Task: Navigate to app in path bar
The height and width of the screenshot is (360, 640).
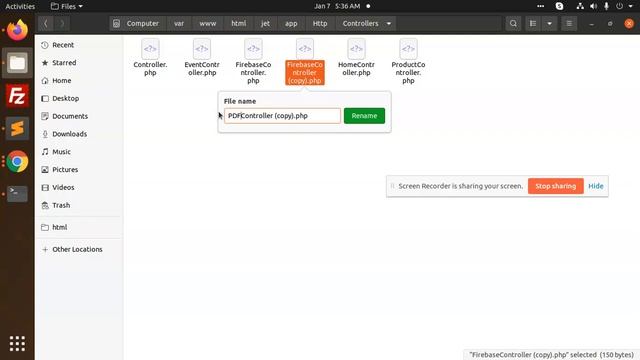Action: (291, 24)
